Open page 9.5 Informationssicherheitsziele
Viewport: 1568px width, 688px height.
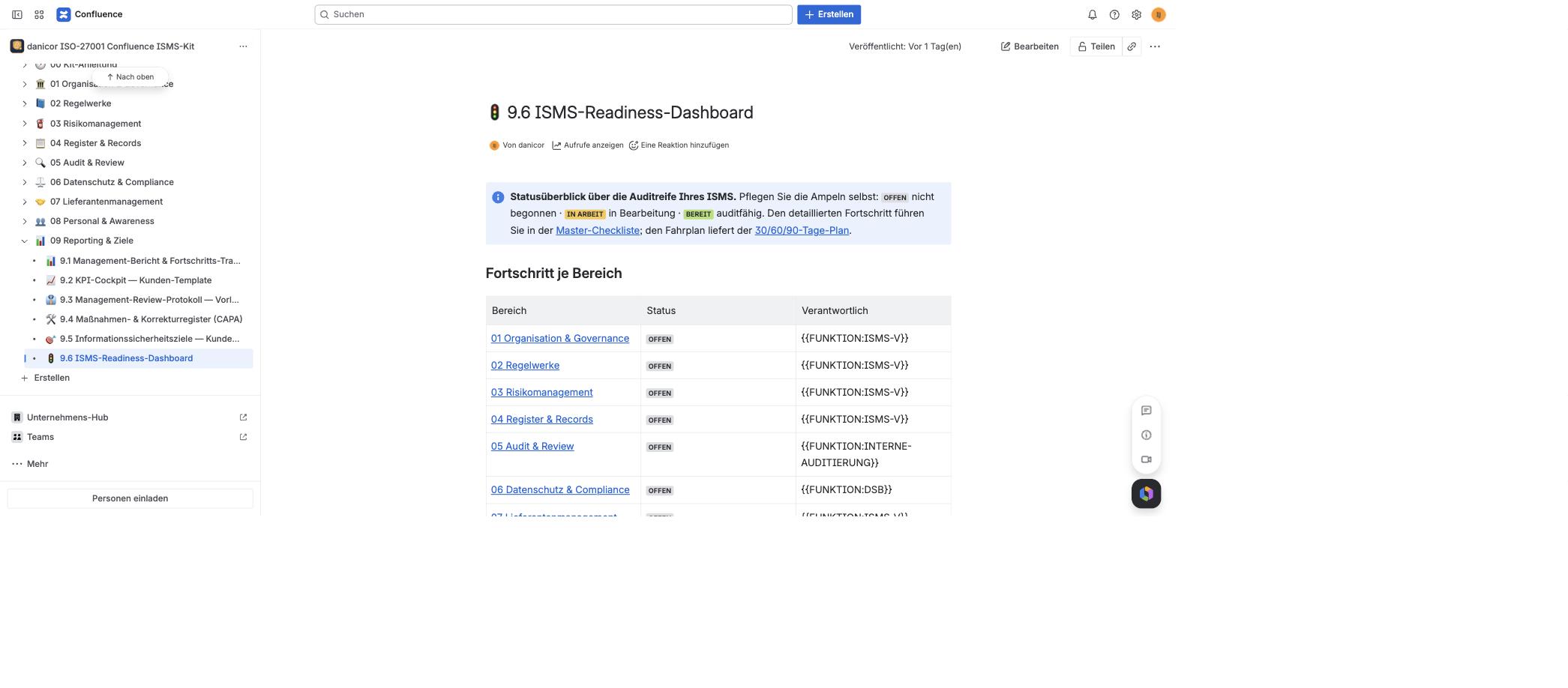[x=149, y=339]
